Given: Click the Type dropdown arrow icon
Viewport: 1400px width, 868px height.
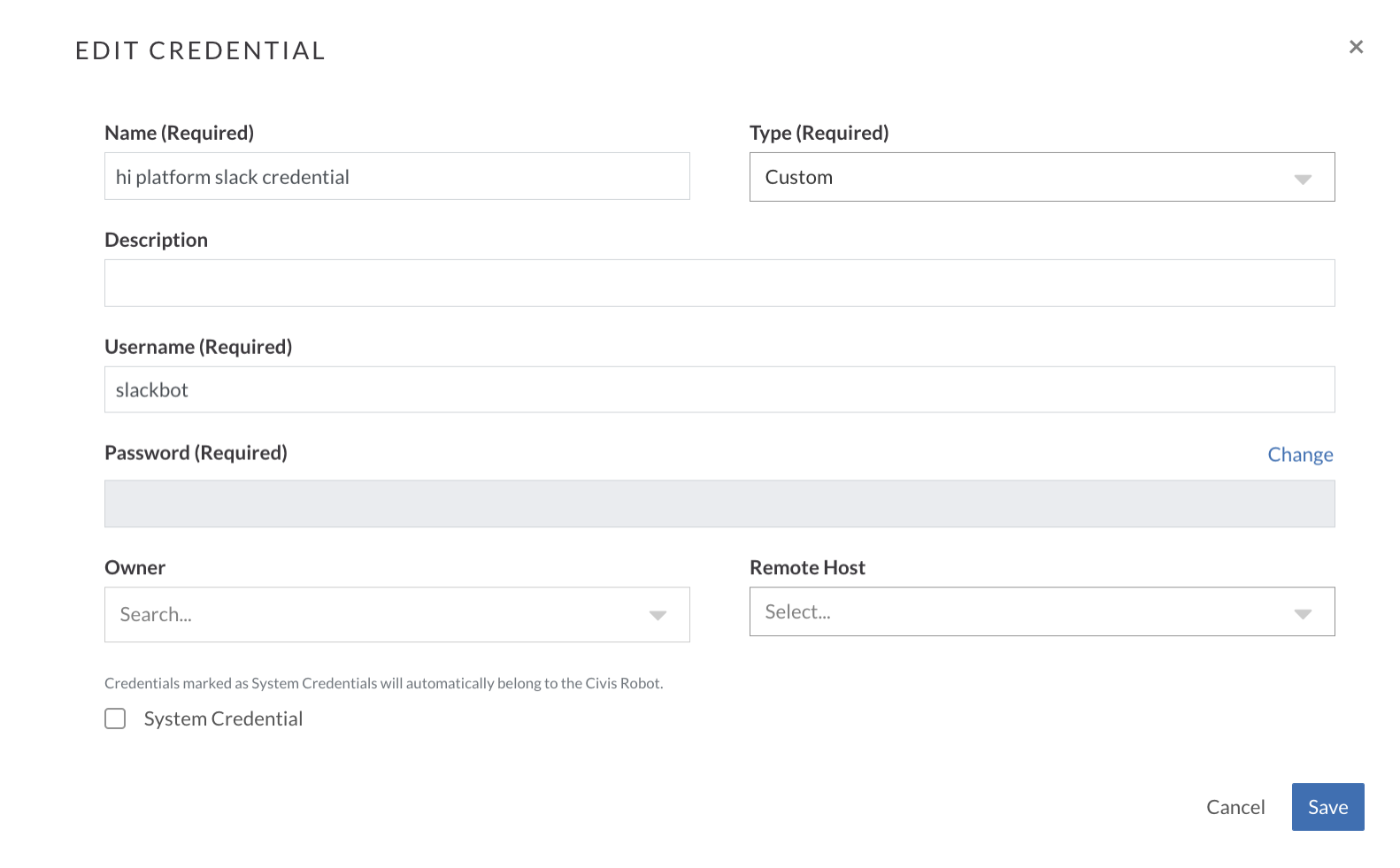Looking at the screenshot, I should (x=1303, y=179).
